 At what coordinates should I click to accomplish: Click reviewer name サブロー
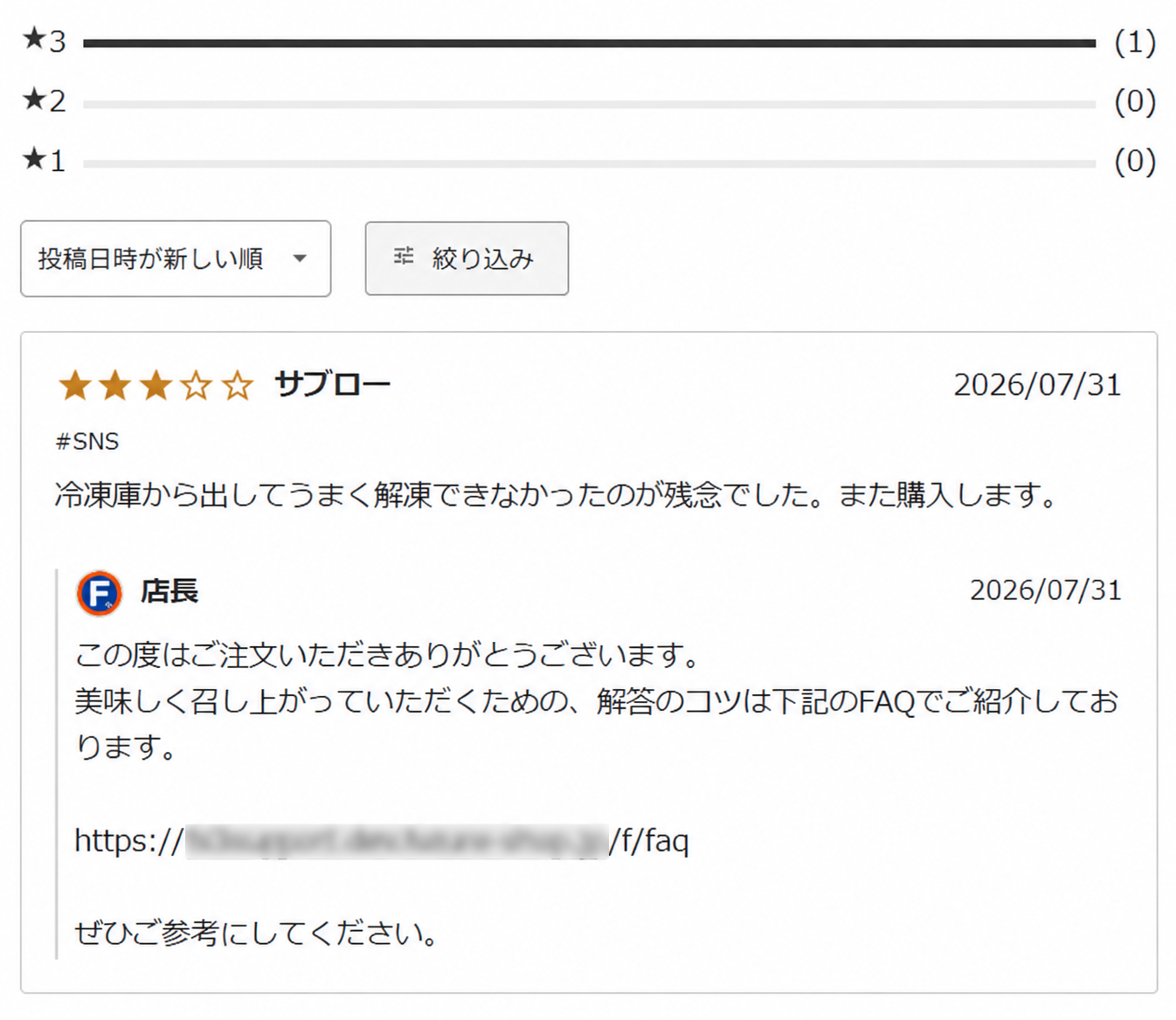pos(332,384)
